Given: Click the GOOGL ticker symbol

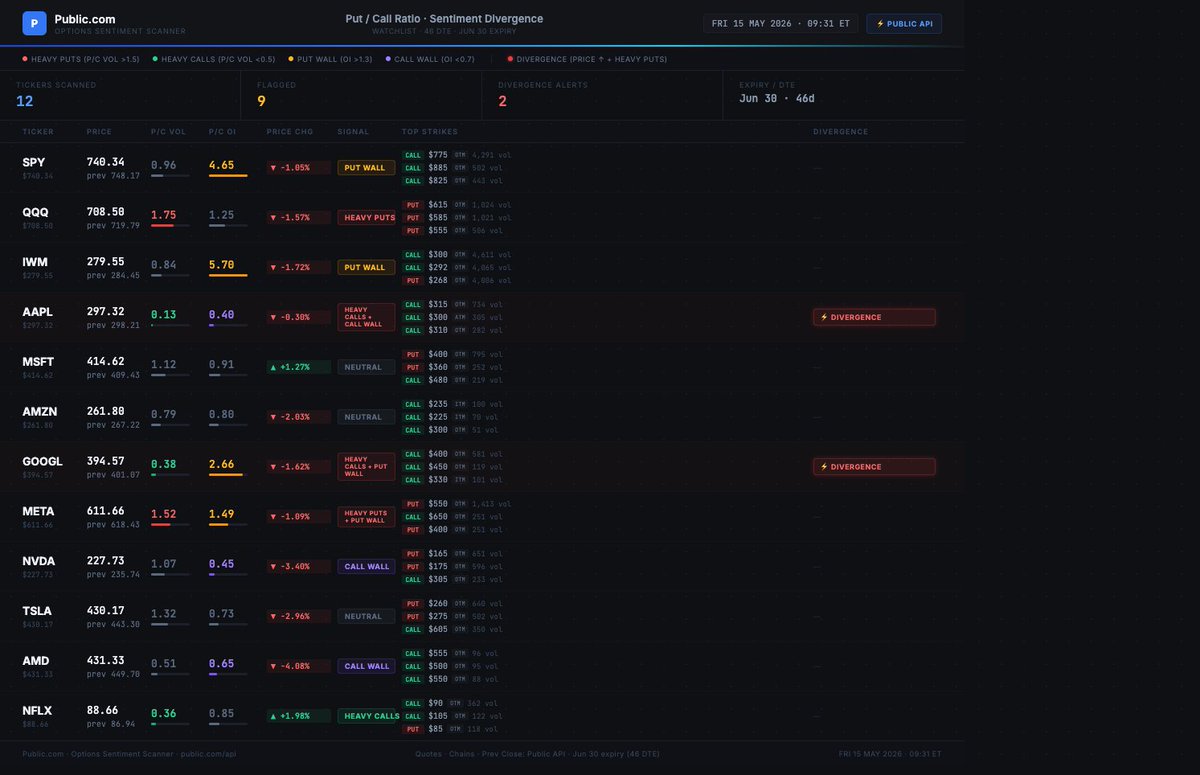Looking at the screenshot, I should coord(42,461).
